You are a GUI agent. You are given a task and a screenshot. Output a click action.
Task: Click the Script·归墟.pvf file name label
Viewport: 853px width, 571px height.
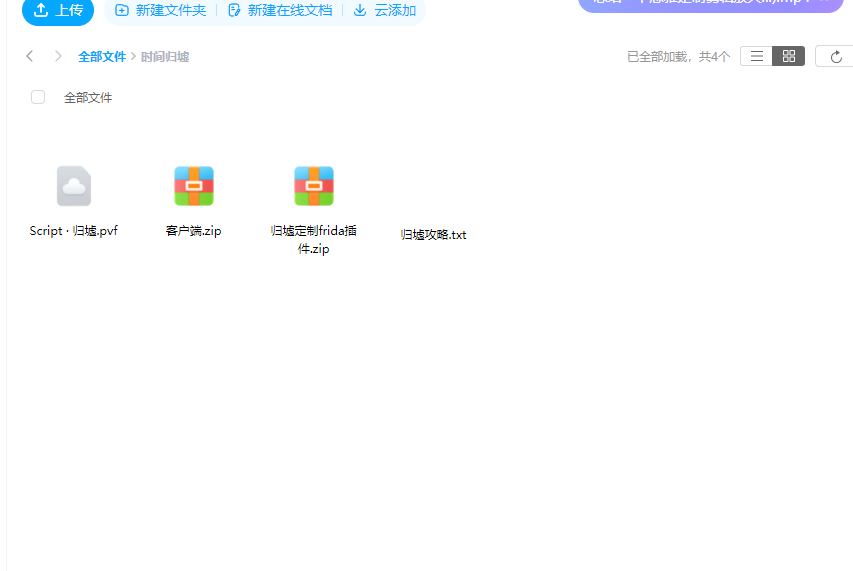click(74, 231)
